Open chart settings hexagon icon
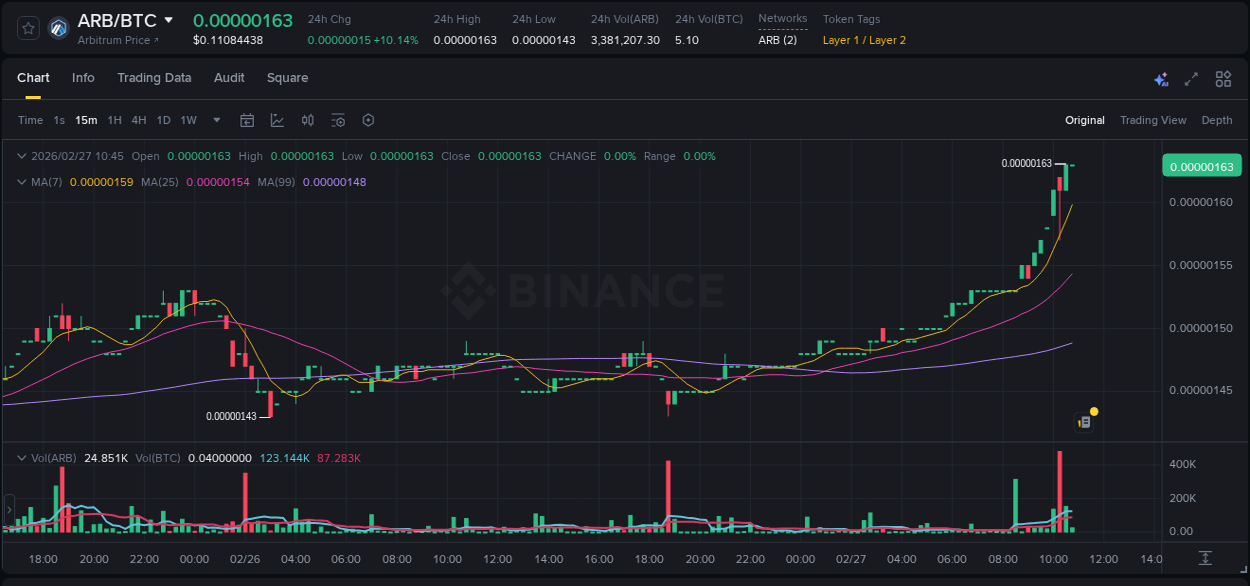1250x586 pixels. pyautogui.click(x=368, y=120)
